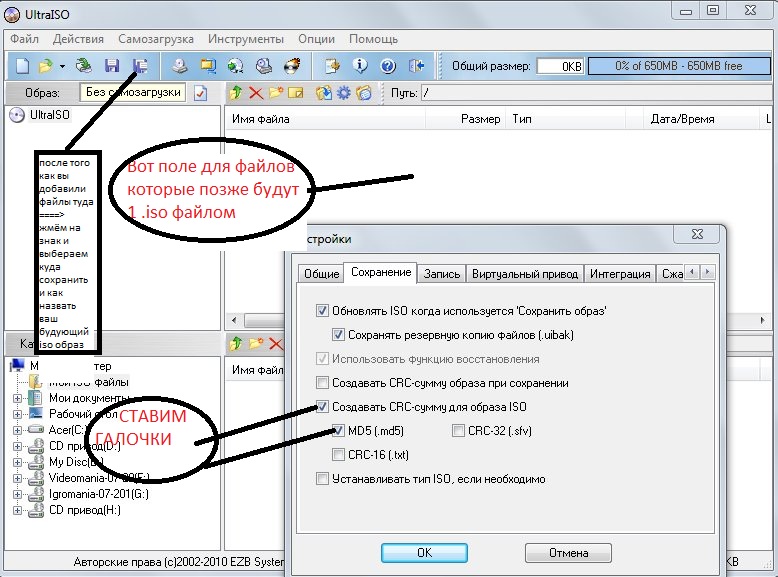Viewport: 778px width, 577px height.
Task: Click the boot info checkmark document icon
Action: 200,93
